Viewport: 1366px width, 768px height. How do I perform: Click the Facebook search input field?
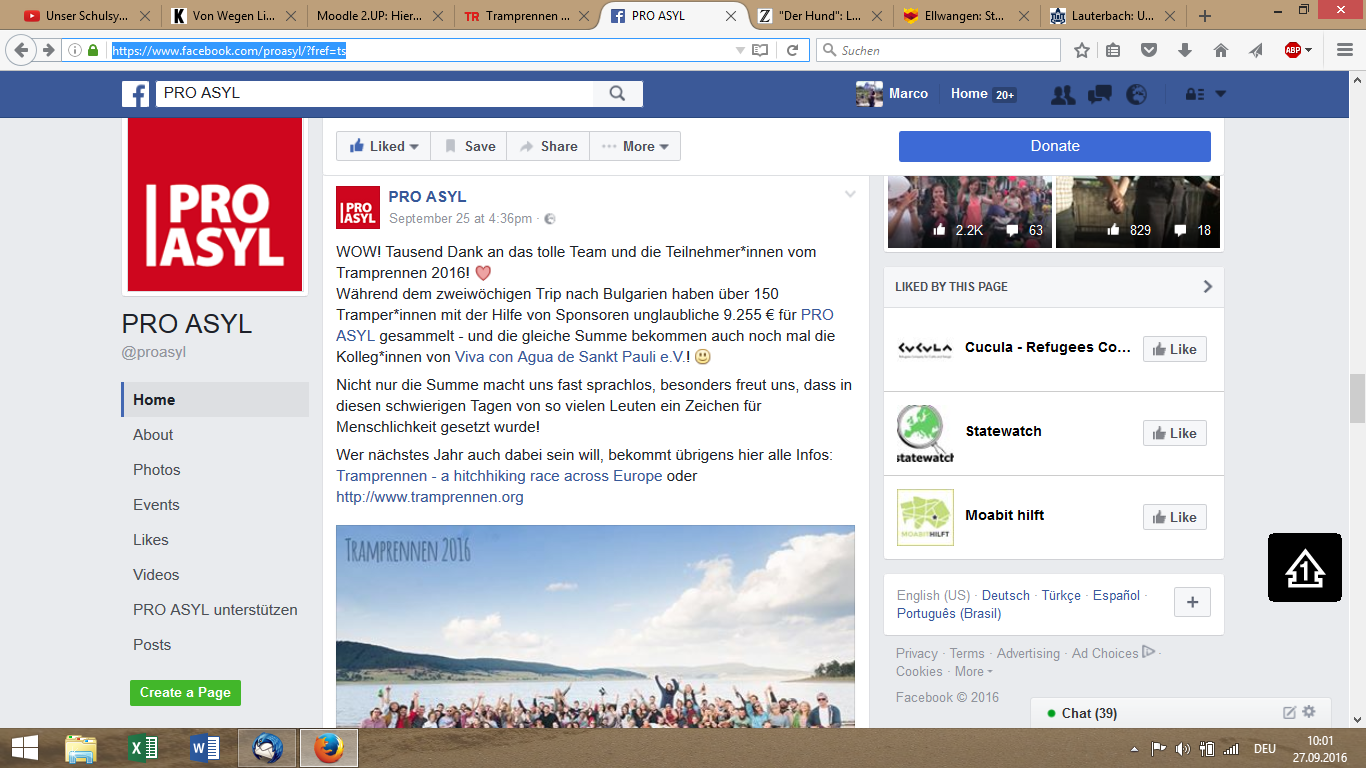pyautogui.click(x=374, y=93)
